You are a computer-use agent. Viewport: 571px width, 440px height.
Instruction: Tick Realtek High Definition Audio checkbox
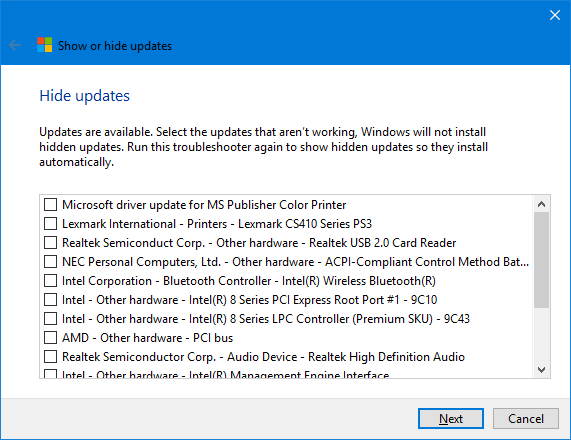tap(50, 357)
